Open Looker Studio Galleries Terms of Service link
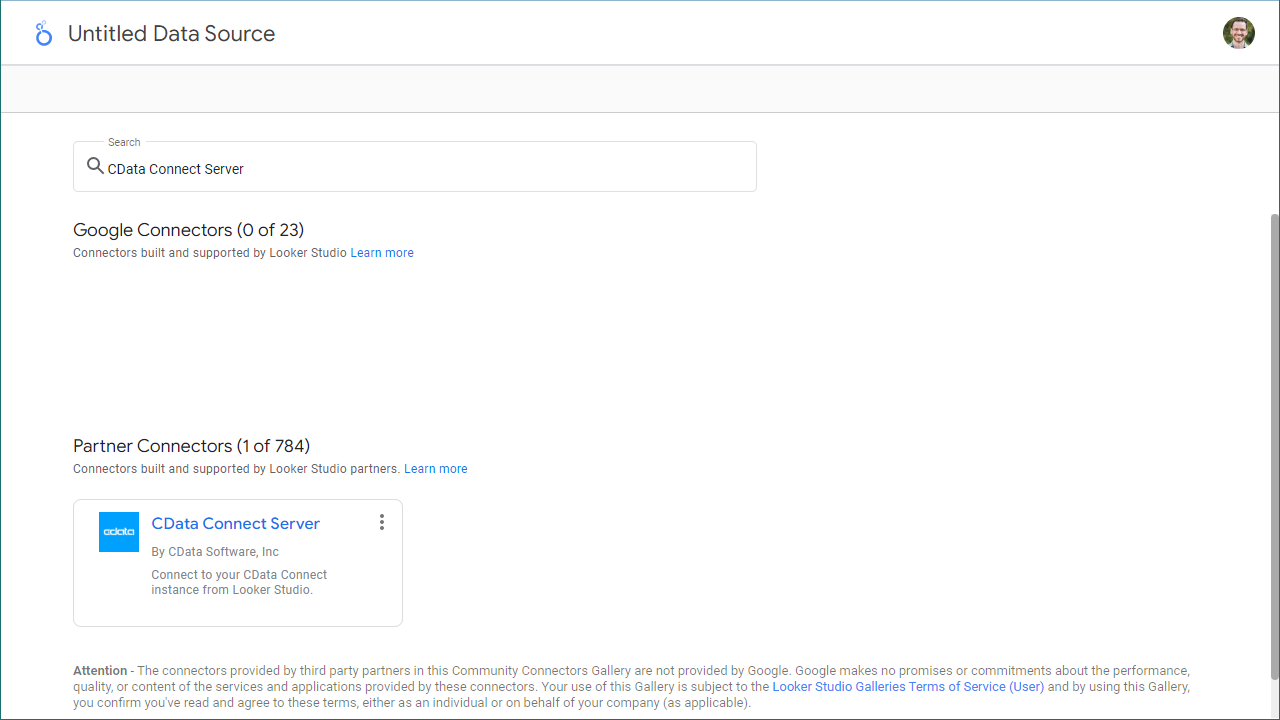 [x=908, y=687]
